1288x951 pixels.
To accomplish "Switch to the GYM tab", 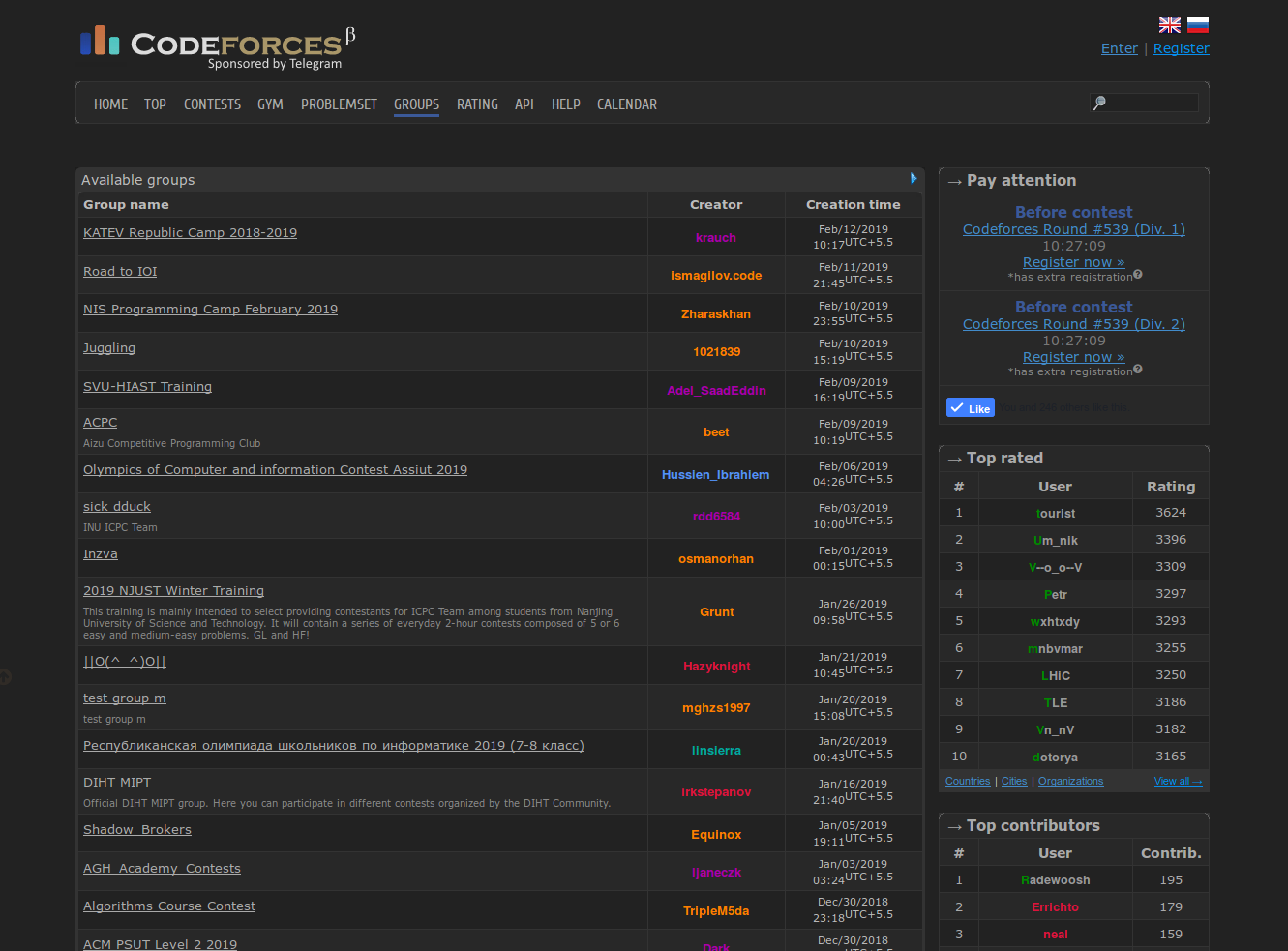I will tap(270, 104).
